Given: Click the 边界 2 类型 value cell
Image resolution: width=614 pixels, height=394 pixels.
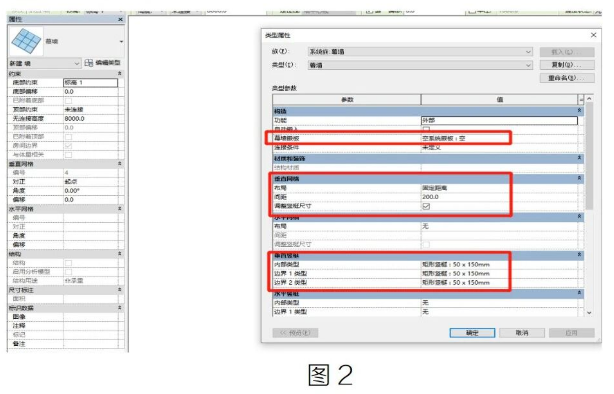Looking at the screenshot, I should pyautogui.click(x=499, y=283).
